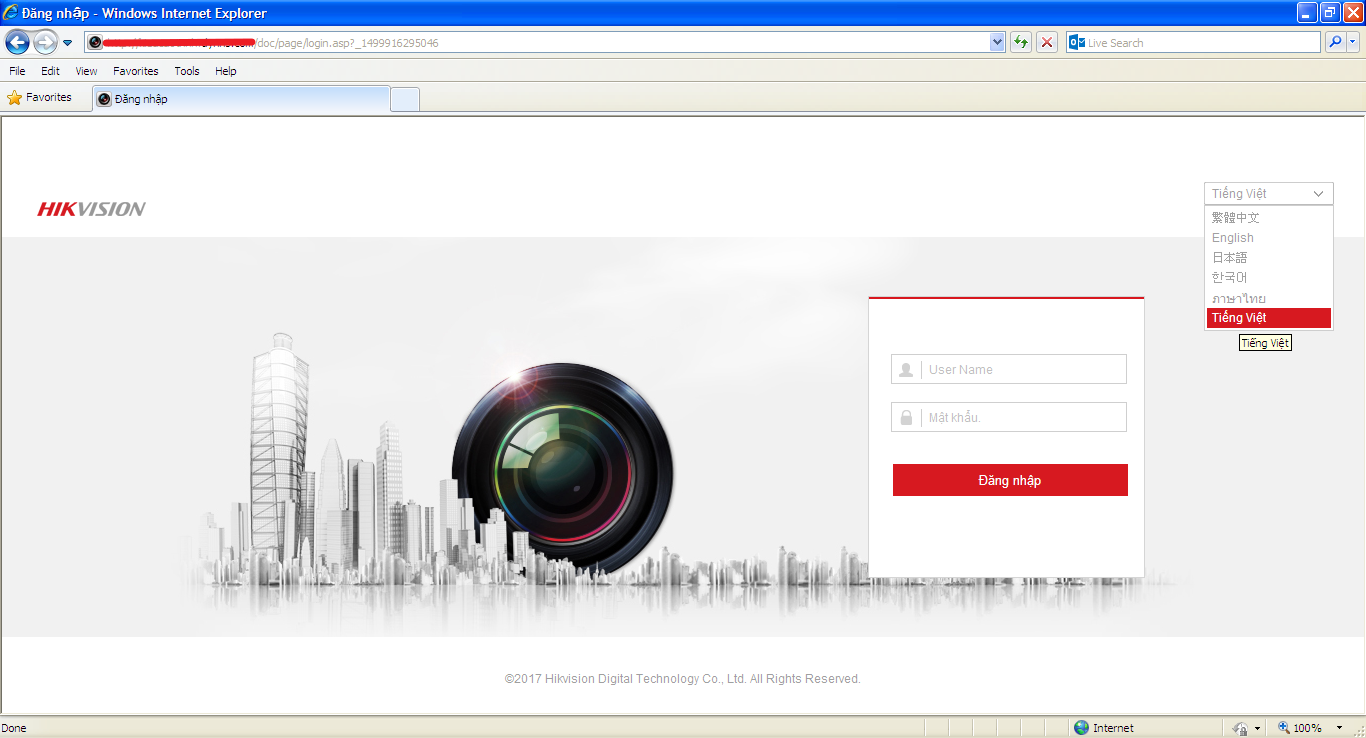Open the File menu

[x=17, y=71]
